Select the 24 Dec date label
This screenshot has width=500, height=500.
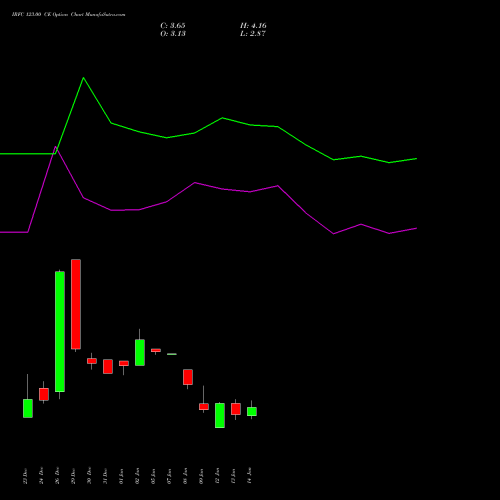[x=41, y=476]
